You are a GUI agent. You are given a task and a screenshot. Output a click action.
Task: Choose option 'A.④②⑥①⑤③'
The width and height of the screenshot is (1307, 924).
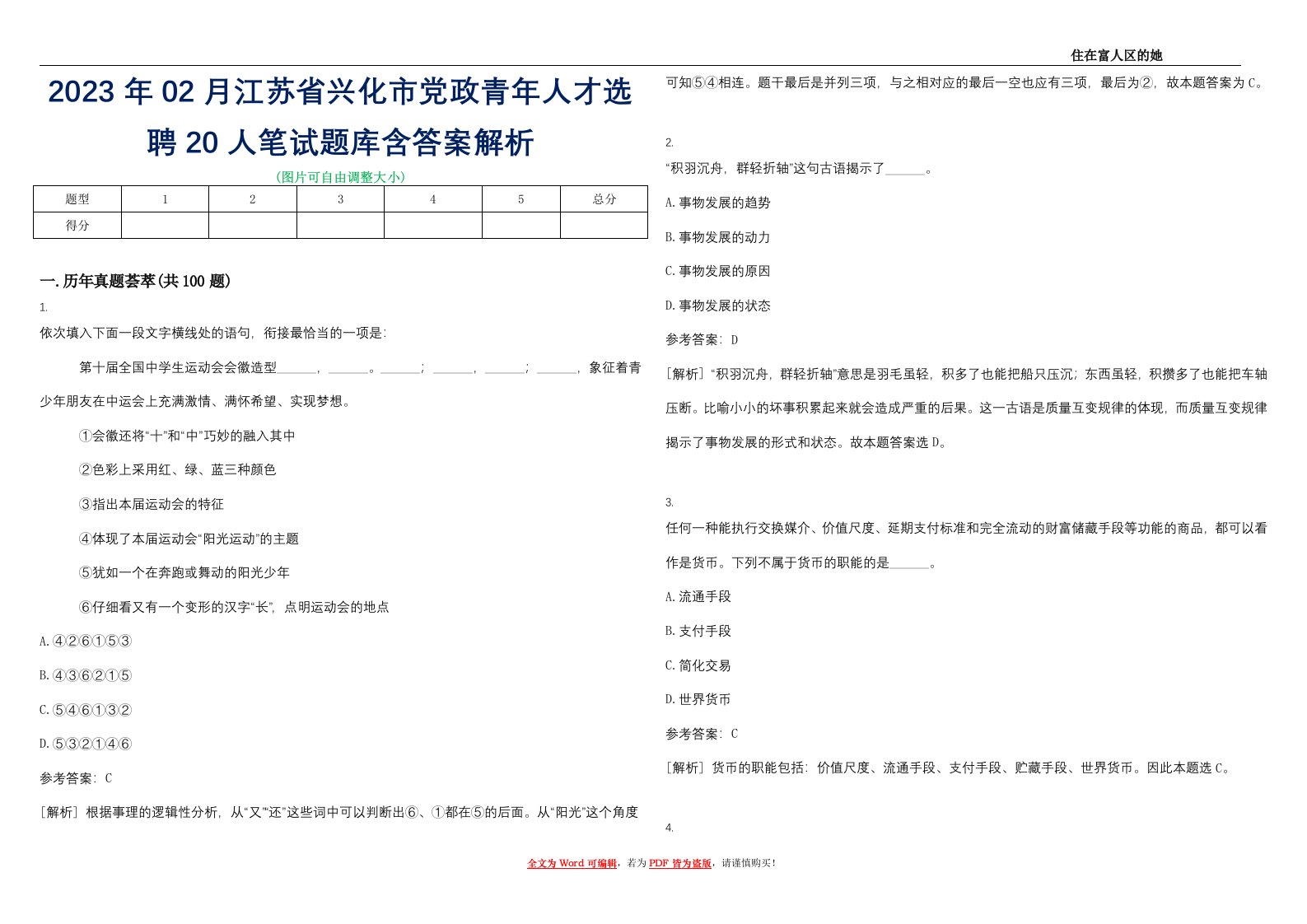point(86,641)
